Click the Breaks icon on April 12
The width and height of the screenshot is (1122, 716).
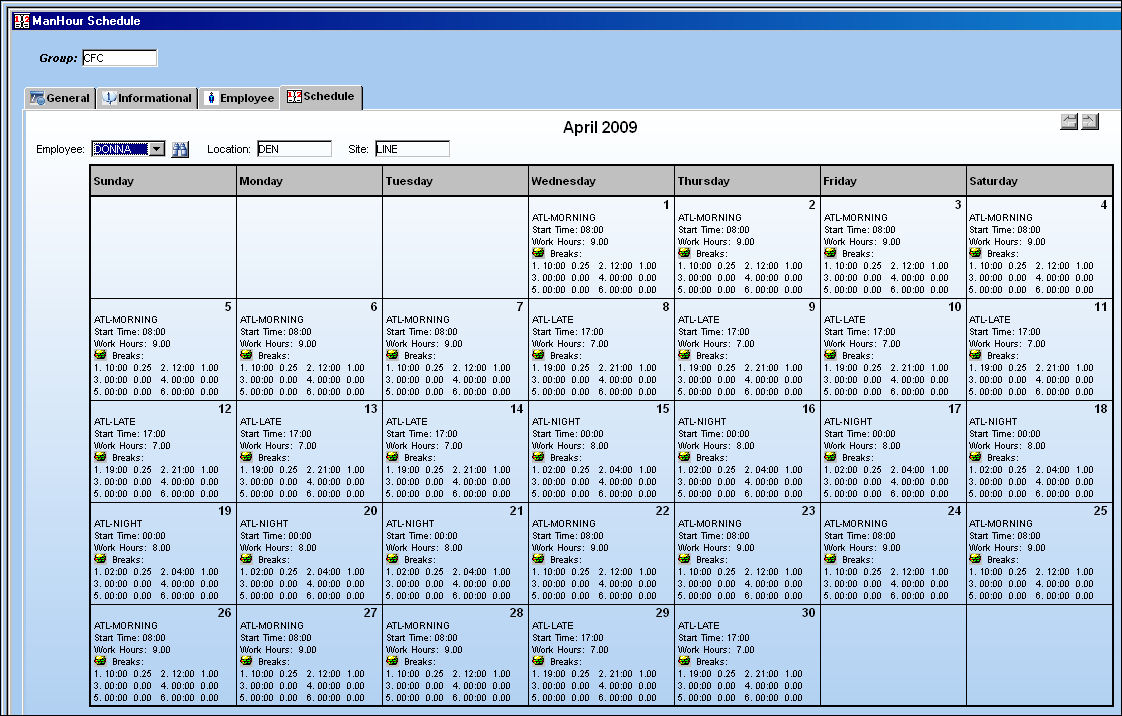(100, 457)
